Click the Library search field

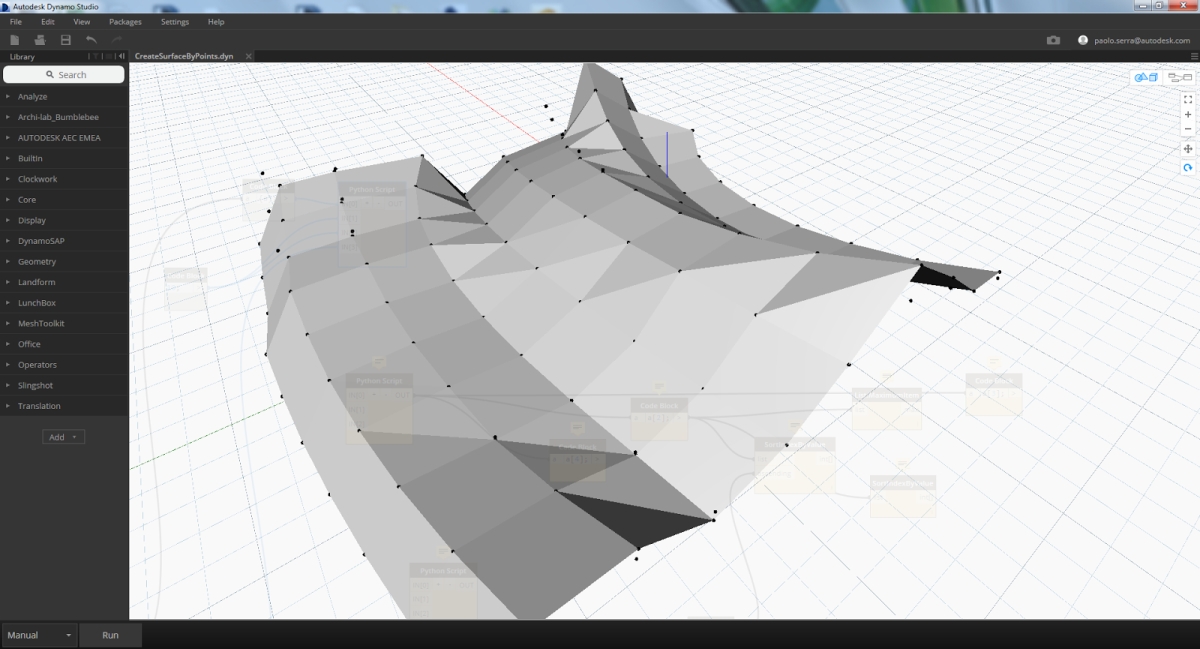(x=64, y=75)
